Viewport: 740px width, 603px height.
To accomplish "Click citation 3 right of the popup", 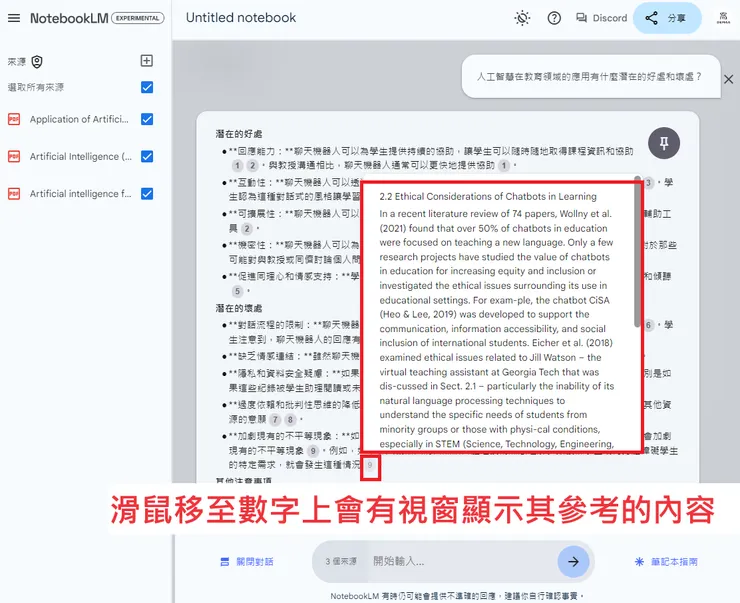I will pos(649,183).
